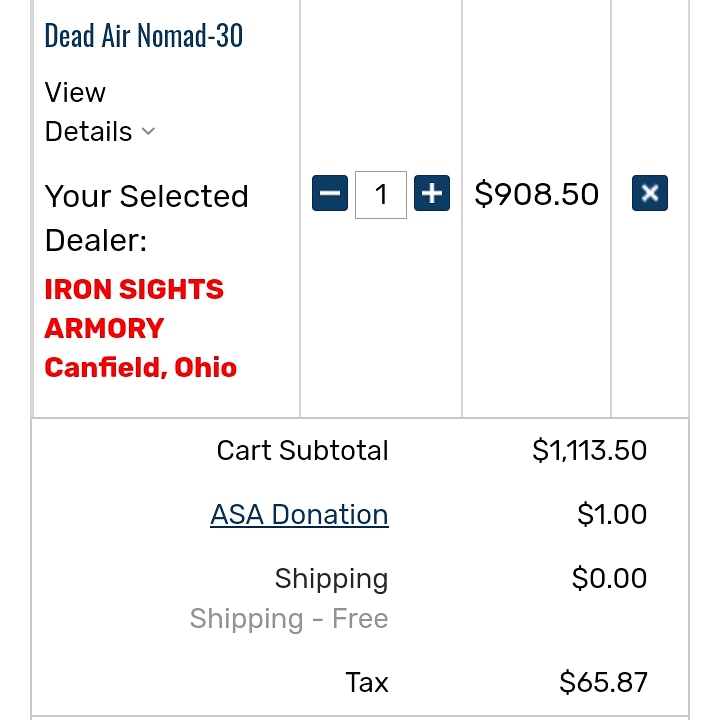Click the Shipping label
The width and height of the screenshot is (720, 720).
[x=332, y=579]
